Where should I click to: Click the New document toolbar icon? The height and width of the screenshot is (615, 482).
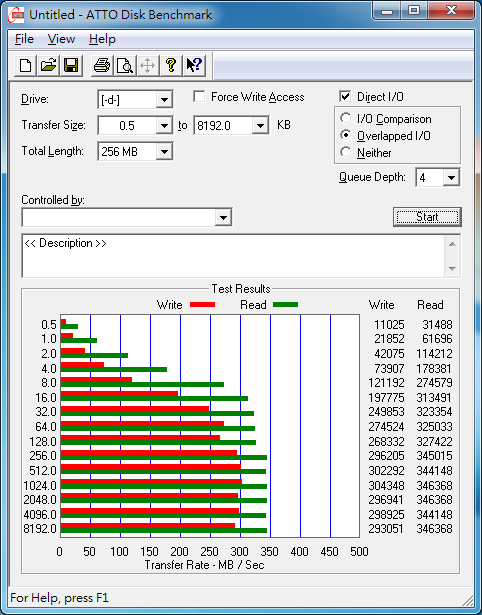pos(25,65)
